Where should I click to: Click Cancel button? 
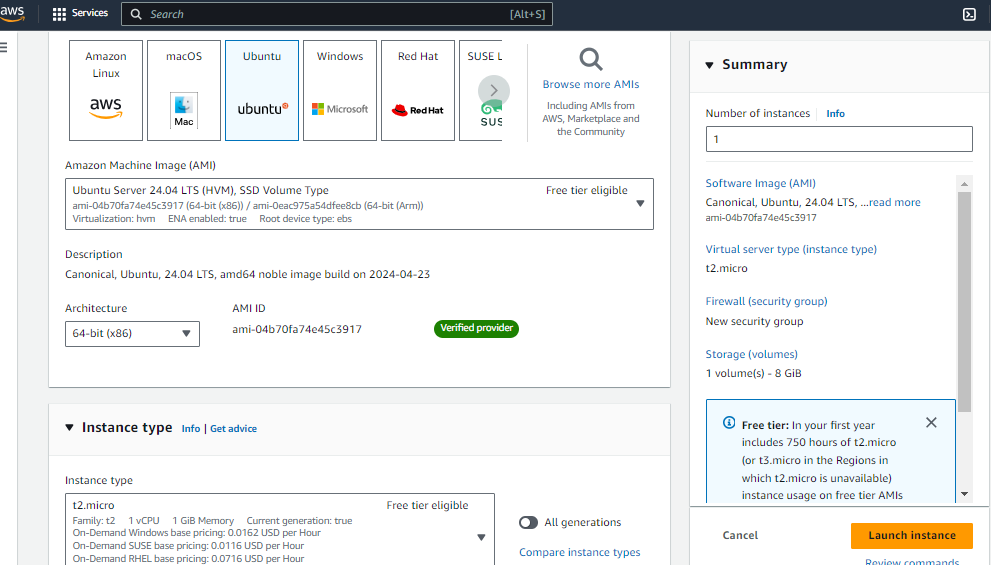tap(740, 535)
